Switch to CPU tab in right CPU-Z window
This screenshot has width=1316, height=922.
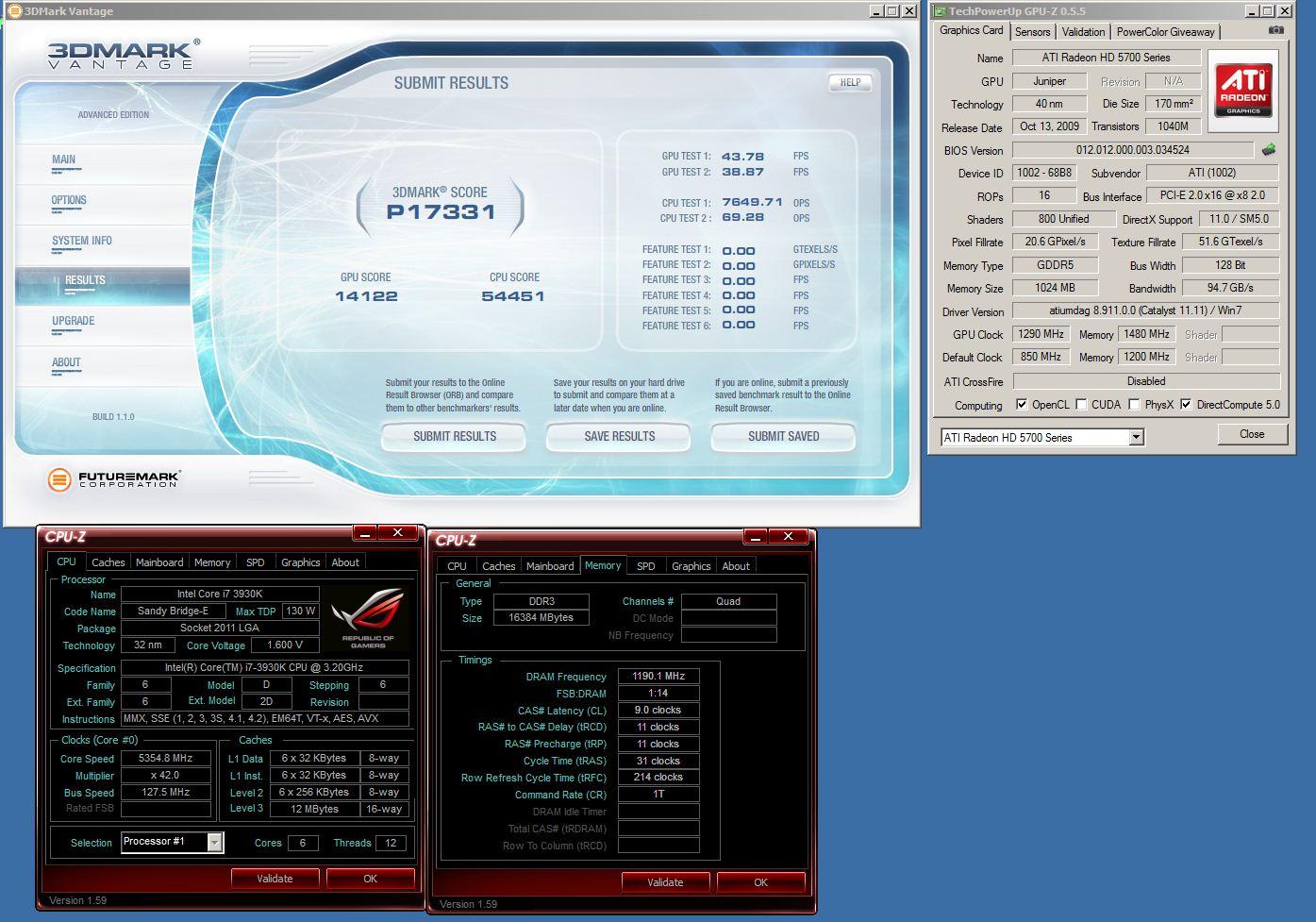pos(457,566)
